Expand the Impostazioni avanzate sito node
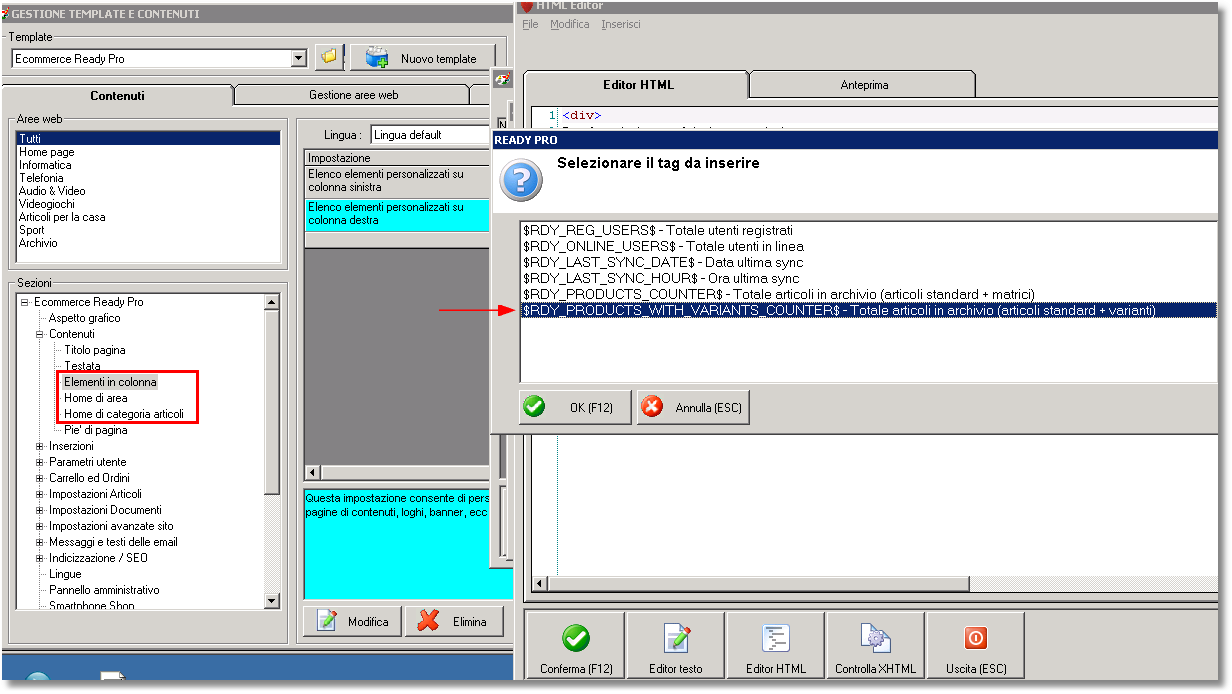The height and width of the screenshot is (694, 1232). point(40,526)
